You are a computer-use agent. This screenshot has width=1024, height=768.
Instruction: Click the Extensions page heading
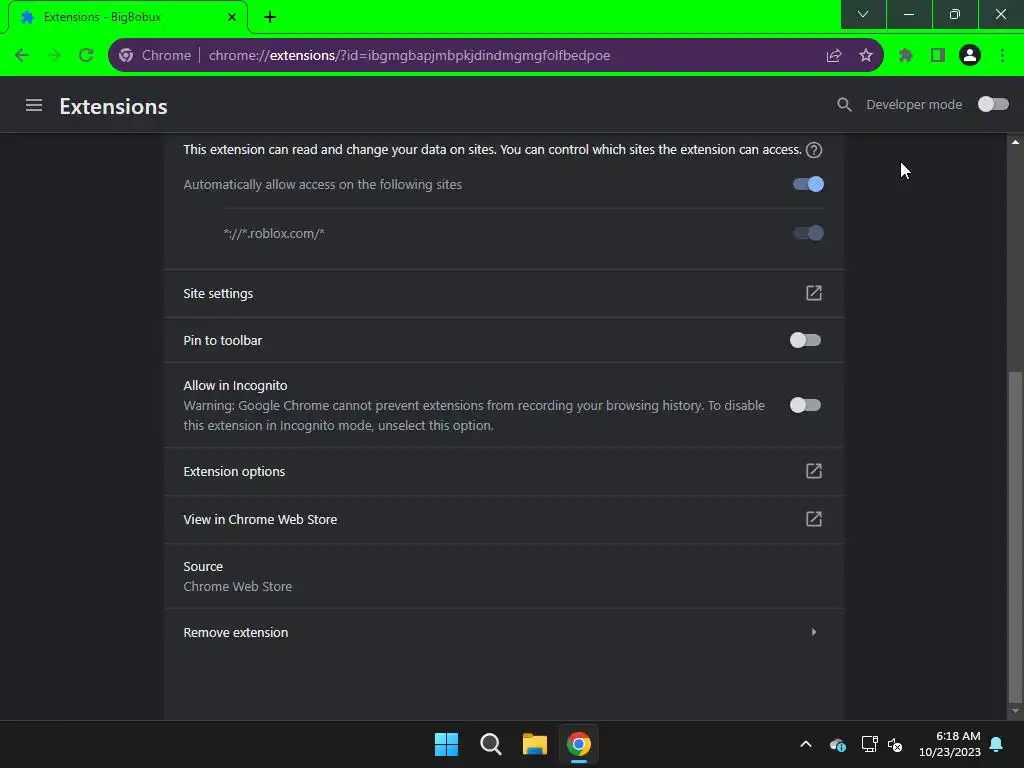(x=114, y=106)
